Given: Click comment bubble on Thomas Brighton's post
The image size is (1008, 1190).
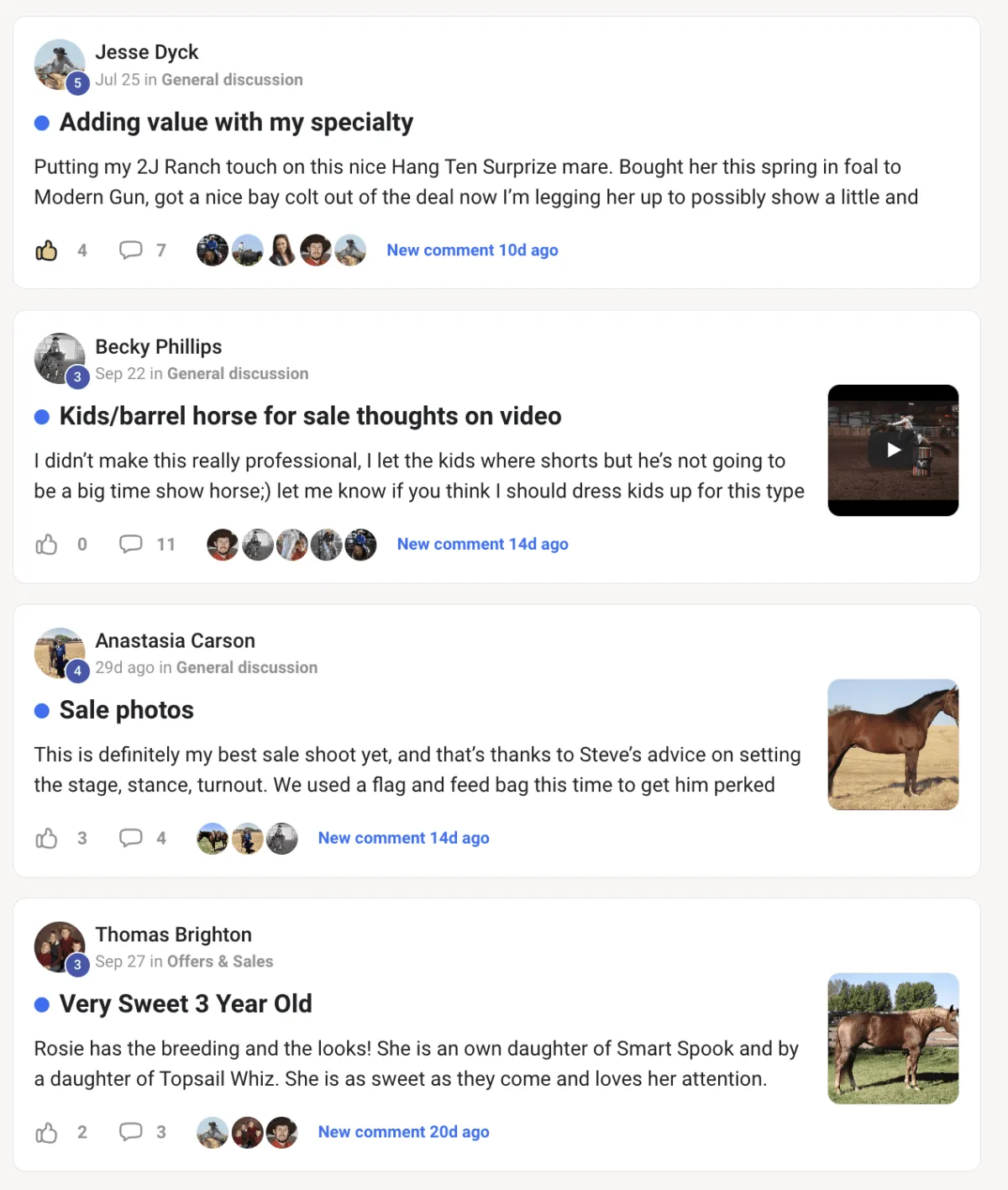Looking at the screenshot, I should (x=131, y=1132).
